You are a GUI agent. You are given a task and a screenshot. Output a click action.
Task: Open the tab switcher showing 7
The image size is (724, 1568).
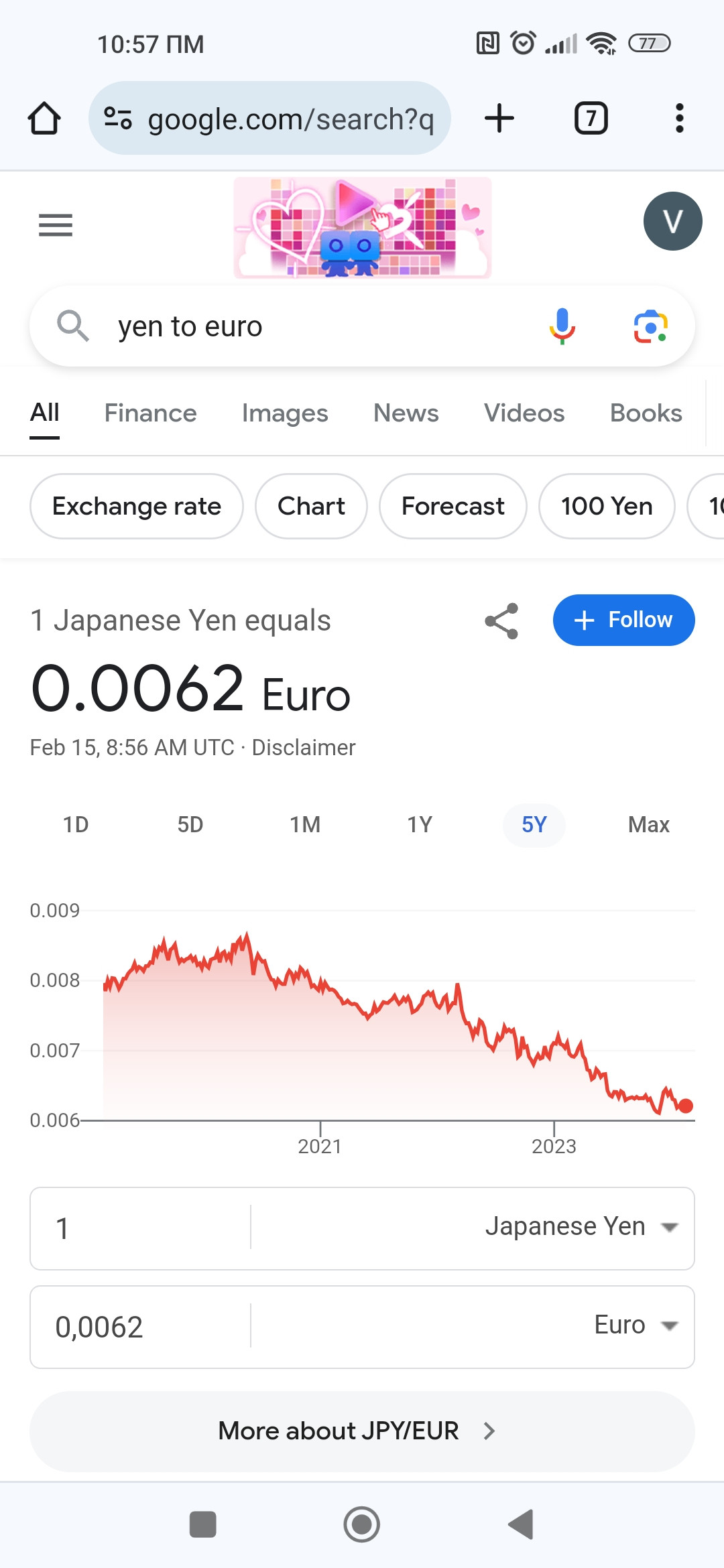click(591, 119)
